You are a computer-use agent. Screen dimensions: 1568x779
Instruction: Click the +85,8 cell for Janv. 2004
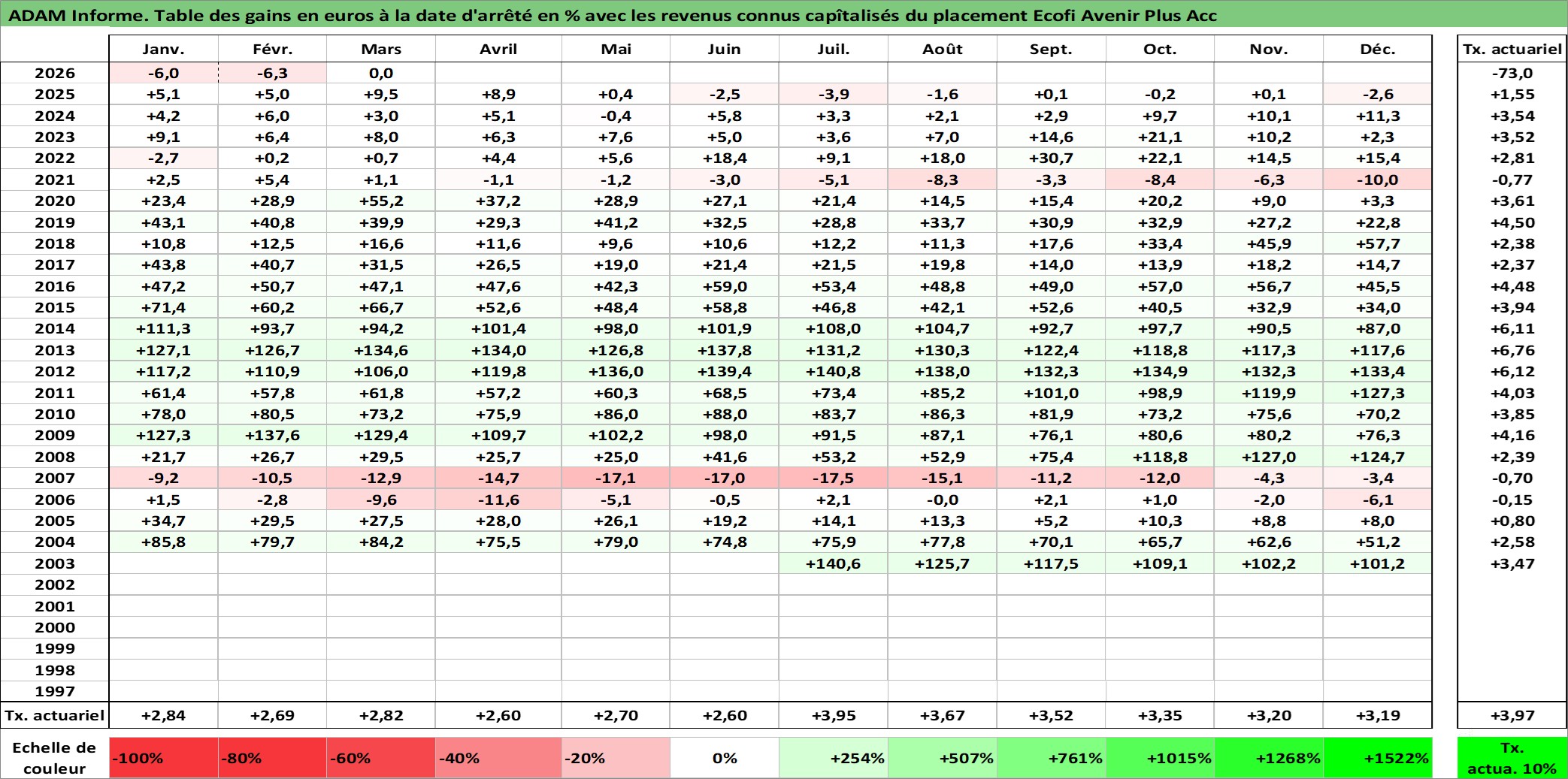[164, 542]
